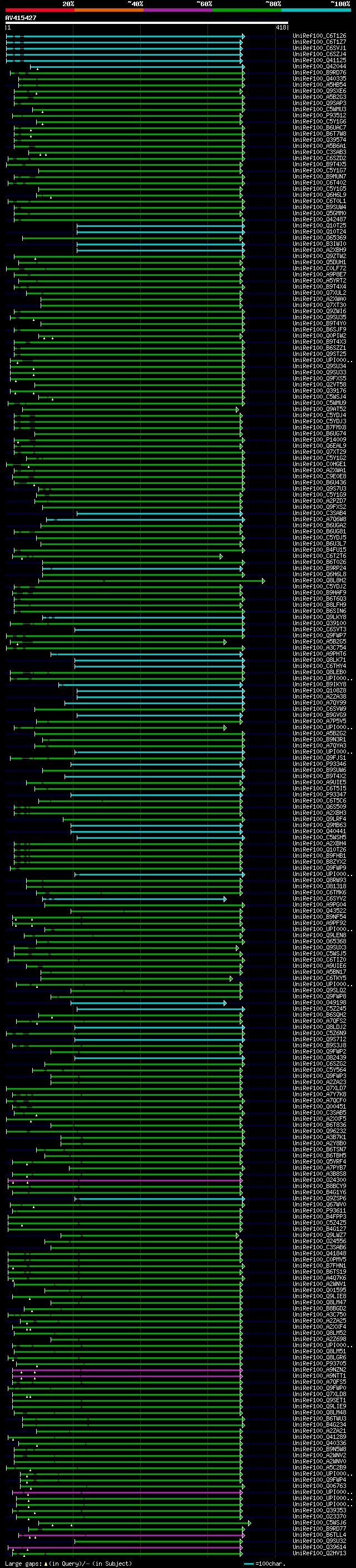Click the Large gaps legend text
The height and width of the screenshot is (1568, 356).
coord(68,1563)
